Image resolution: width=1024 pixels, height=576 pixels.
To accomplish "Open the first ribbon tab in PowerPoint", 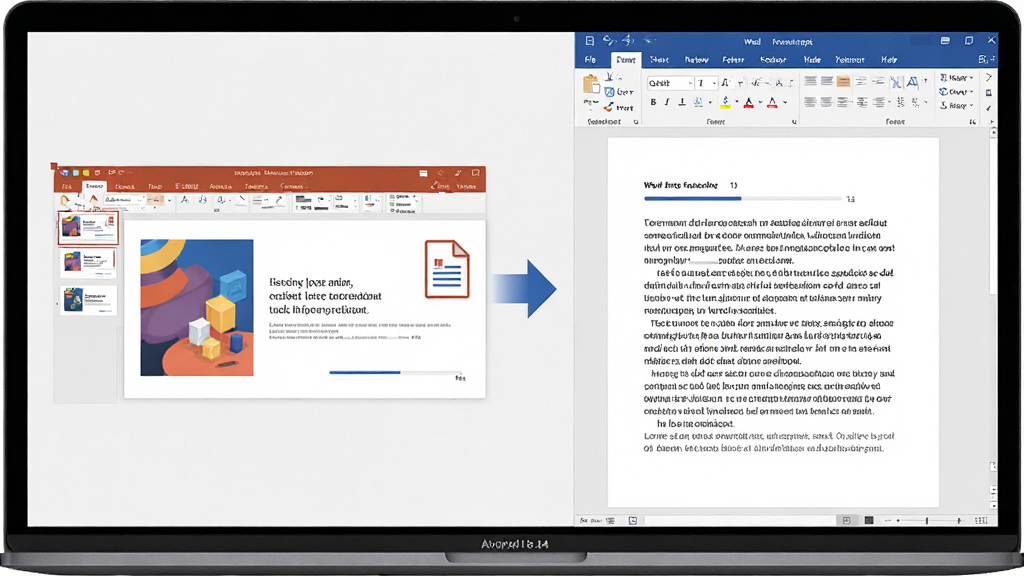I will (66, 187).
